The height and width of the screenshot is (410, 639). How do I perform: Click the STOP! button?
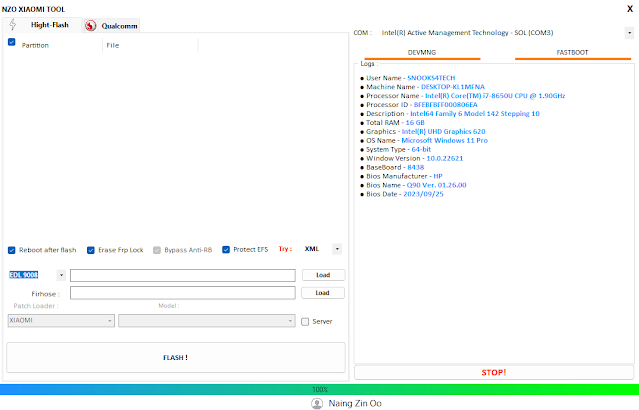click(494, 373)
